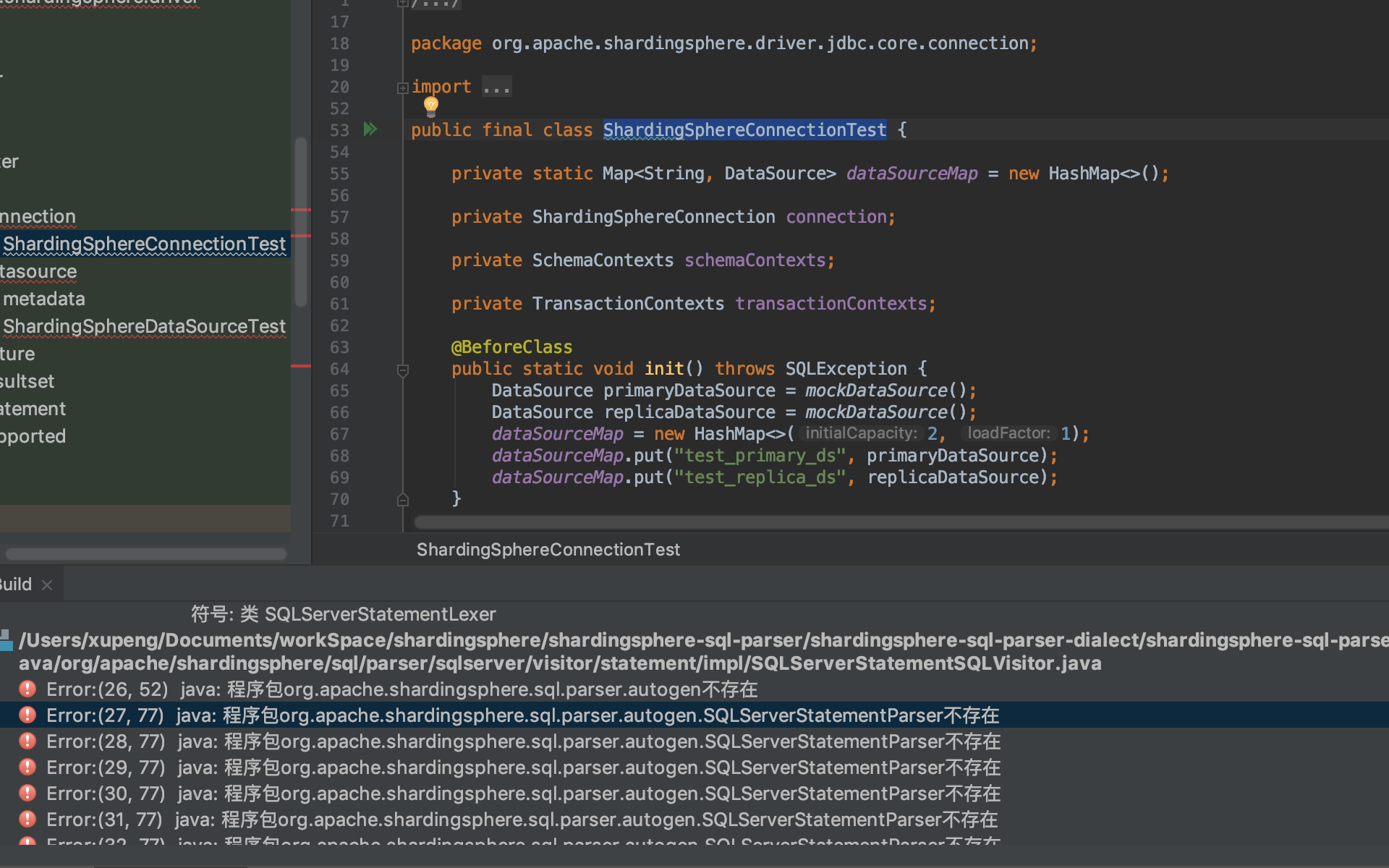Click the yellow lightbulb intention icon
Screen dimensions: 1389x868
tap(431, 107)
